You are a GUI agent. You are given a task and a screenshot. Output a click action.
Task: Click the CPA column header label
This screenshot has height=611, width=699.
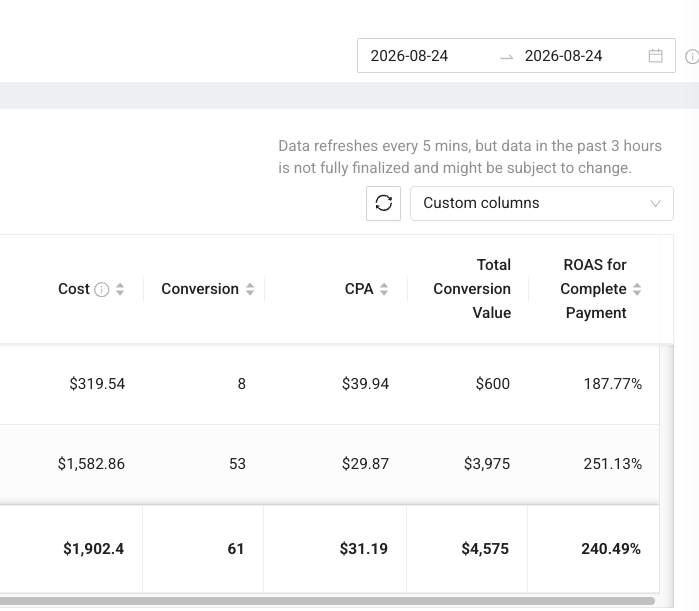point(359,289)
